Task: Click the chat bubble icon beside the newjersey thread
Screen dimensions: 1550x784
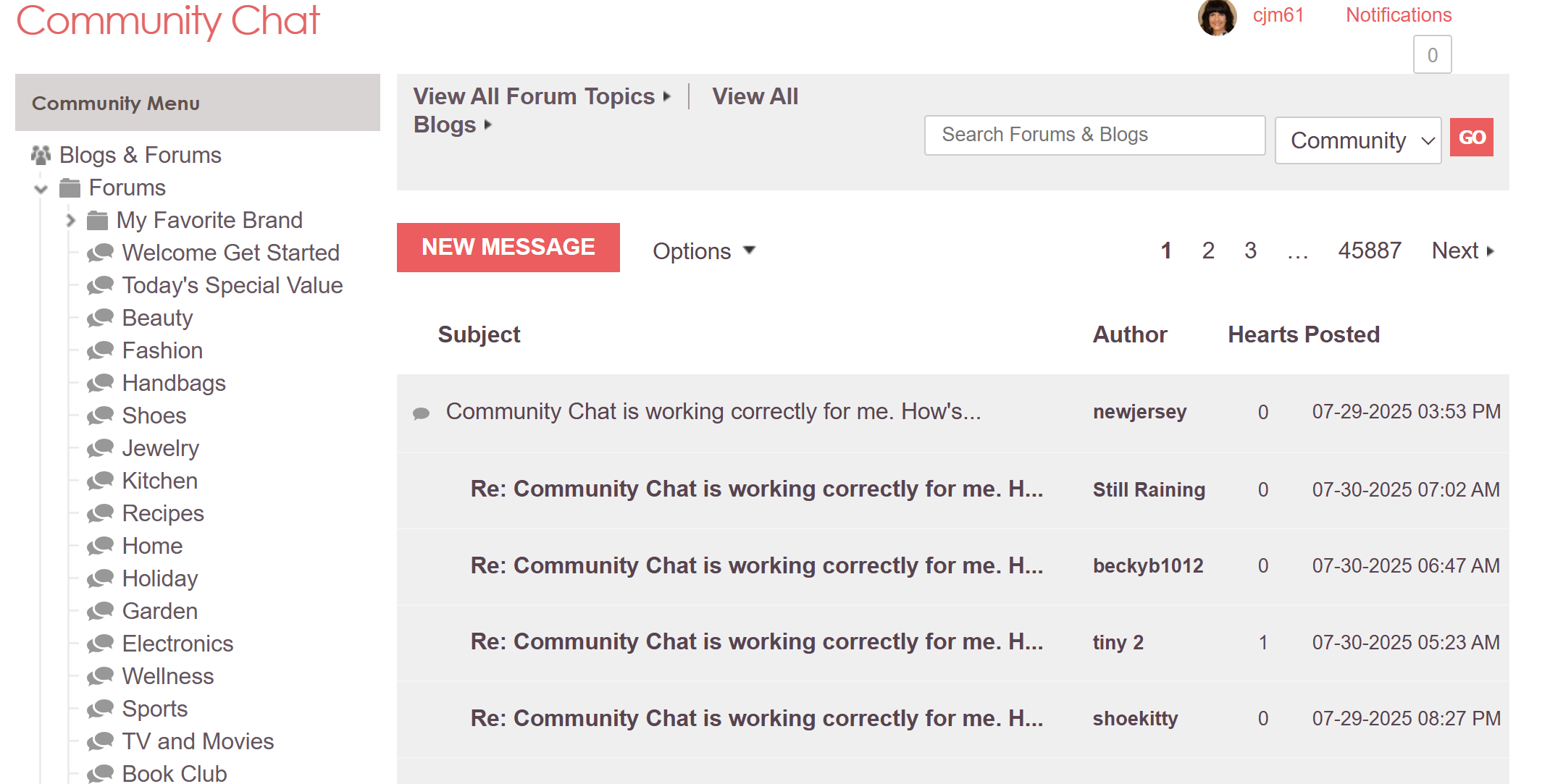Action: [421, 413]
